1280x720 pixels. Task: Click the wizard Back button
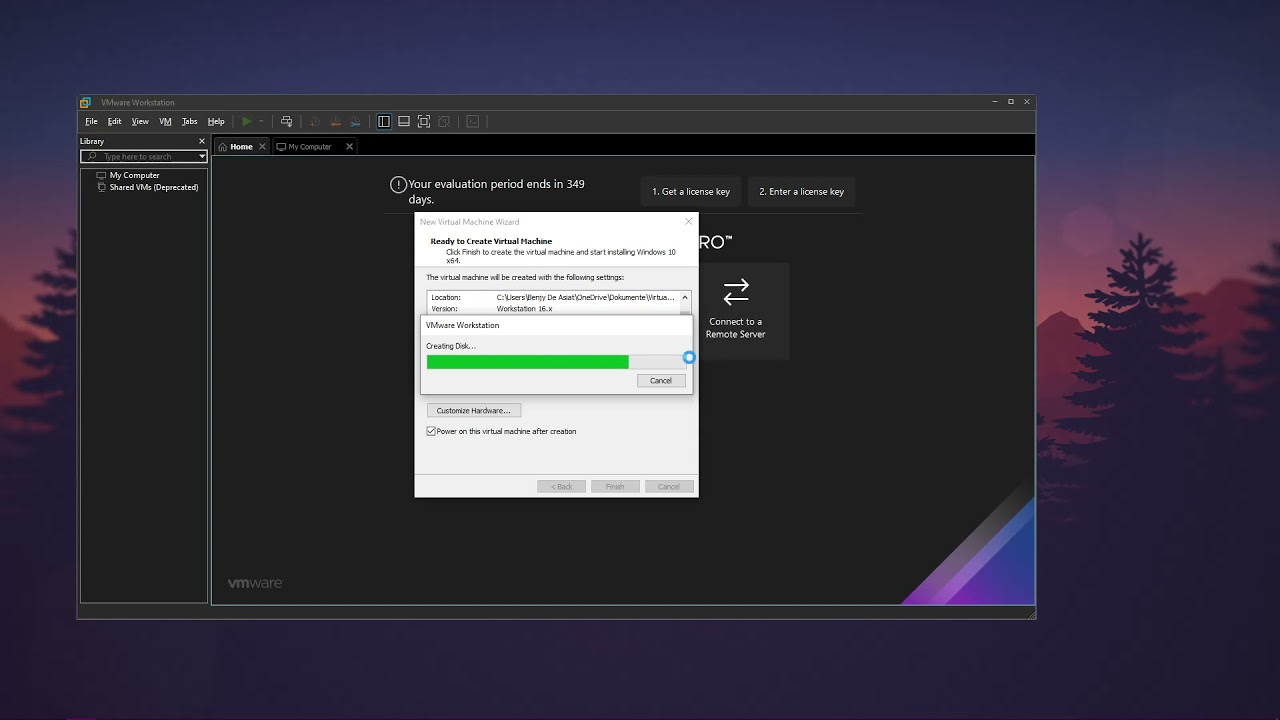(x=562, y=486)
